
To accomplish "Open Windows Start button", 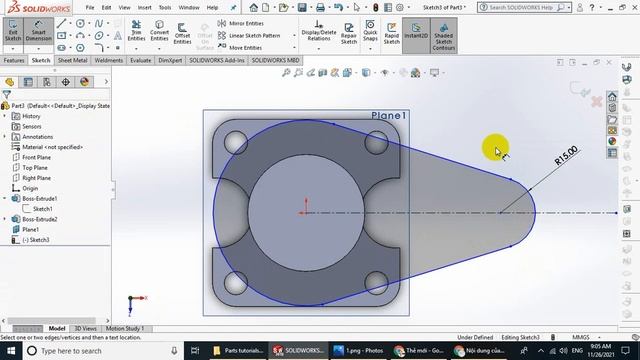I will click(11, 351).
